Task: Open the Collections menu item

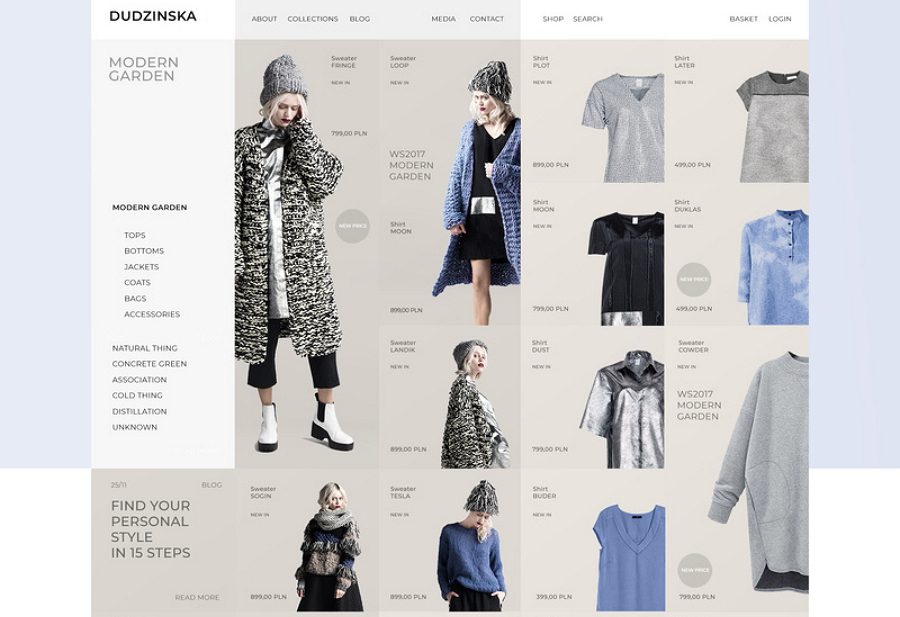Action: pos(313,19)
